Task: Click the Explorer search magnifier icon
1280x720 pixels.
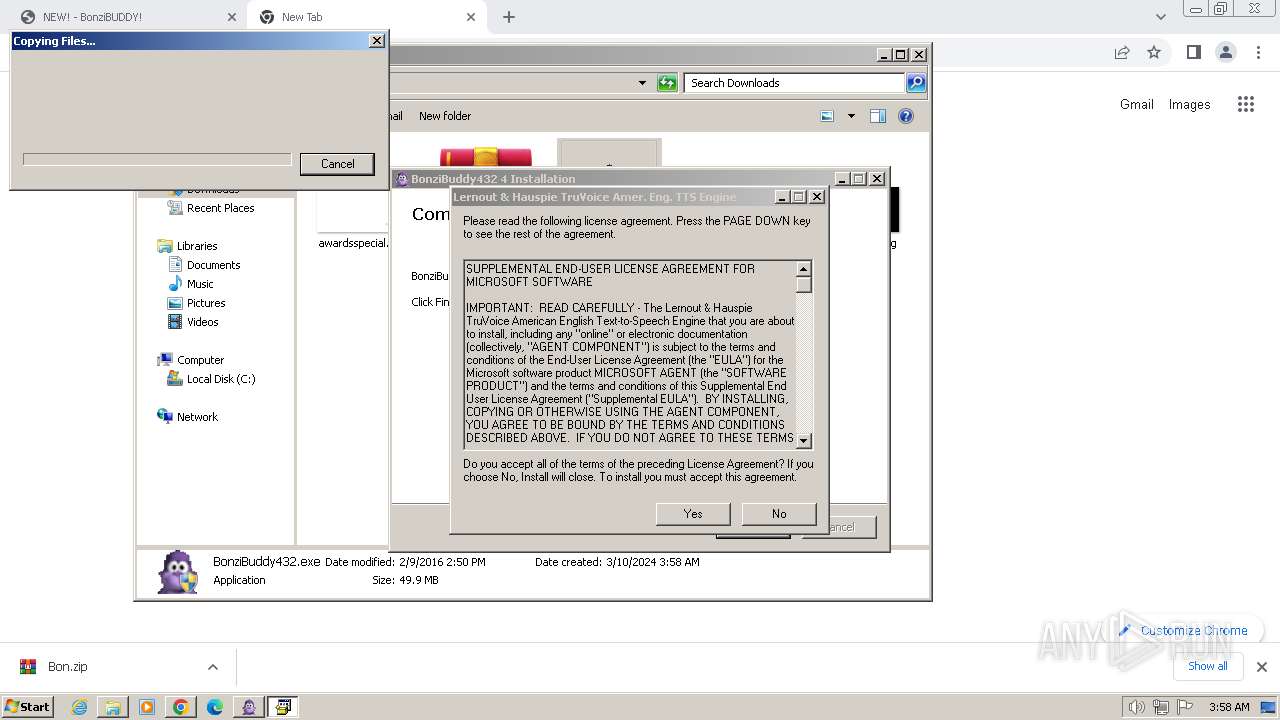Action: pyautogui.click(x=916, y=83)
